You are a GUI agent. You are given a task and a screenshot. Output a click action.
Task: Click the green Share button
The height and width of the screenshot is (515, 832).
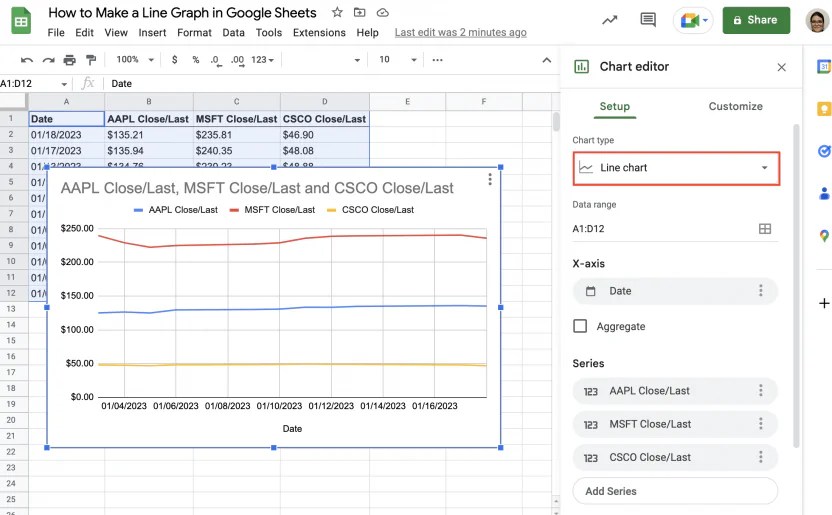[756, 20]
